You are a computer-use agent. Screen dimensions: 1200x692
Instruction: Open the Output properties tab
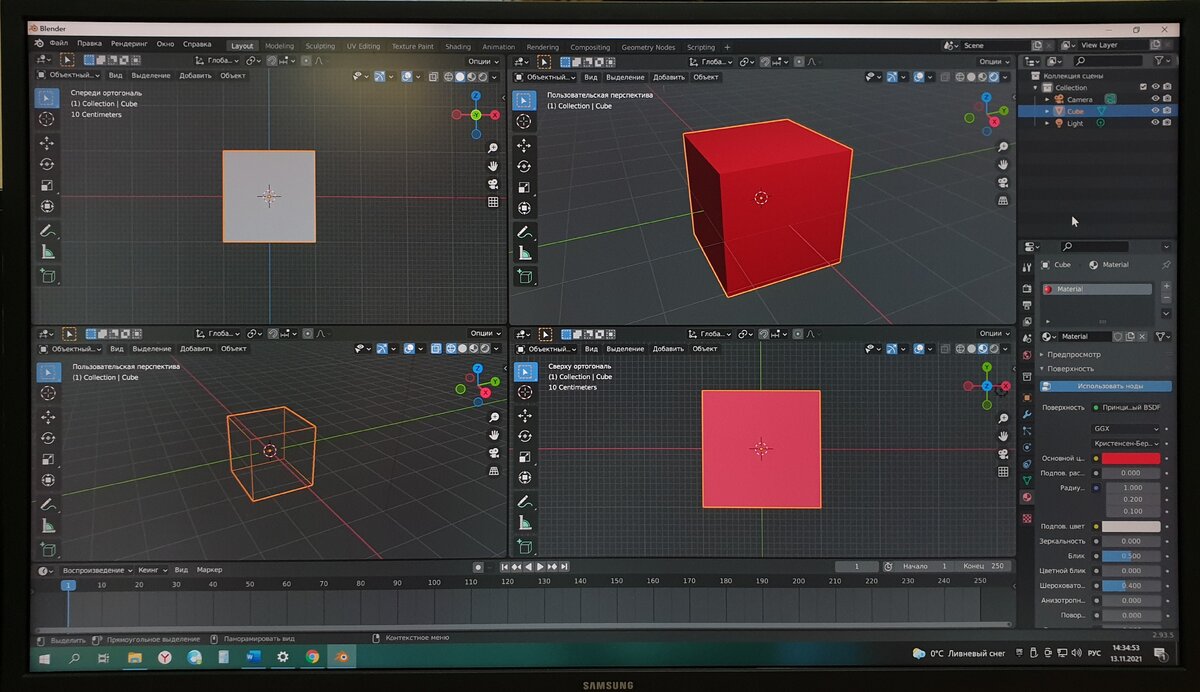click(1026, 305)
